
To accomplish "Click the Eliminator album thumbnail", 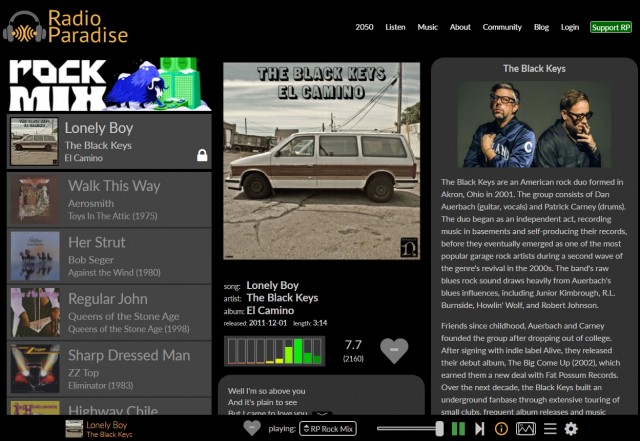I will pos(35,369).
